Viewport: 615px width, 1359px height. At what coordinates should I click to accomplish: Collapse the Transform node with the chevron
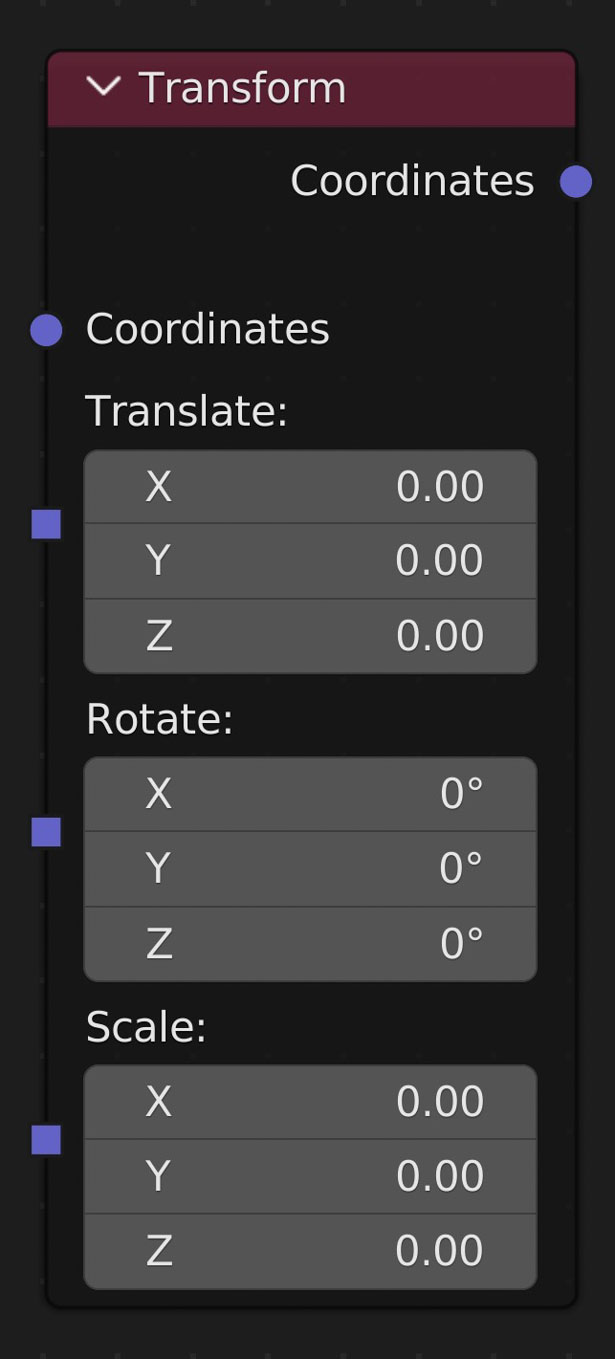103,87
